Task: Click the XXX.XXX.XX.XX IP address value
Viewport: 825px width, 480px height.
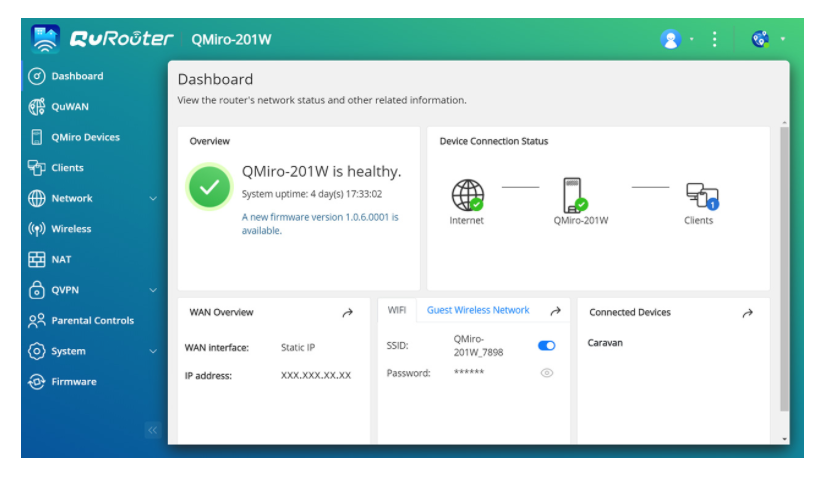Action: point(316,375)
